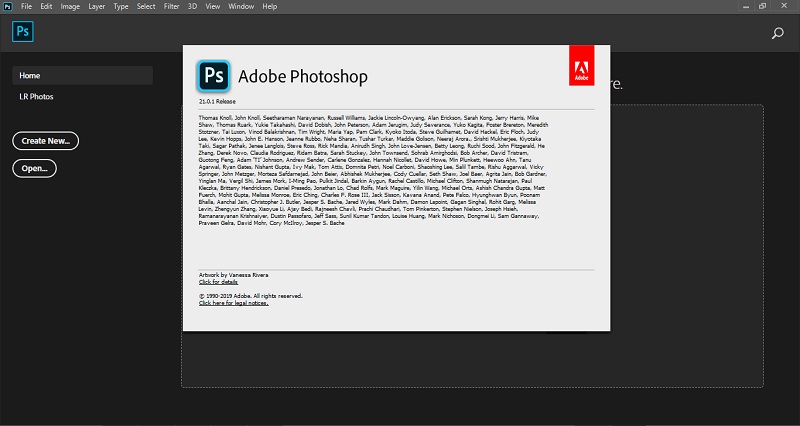Click the name 'Thomas Knoll' in credits

pos(215,118)
